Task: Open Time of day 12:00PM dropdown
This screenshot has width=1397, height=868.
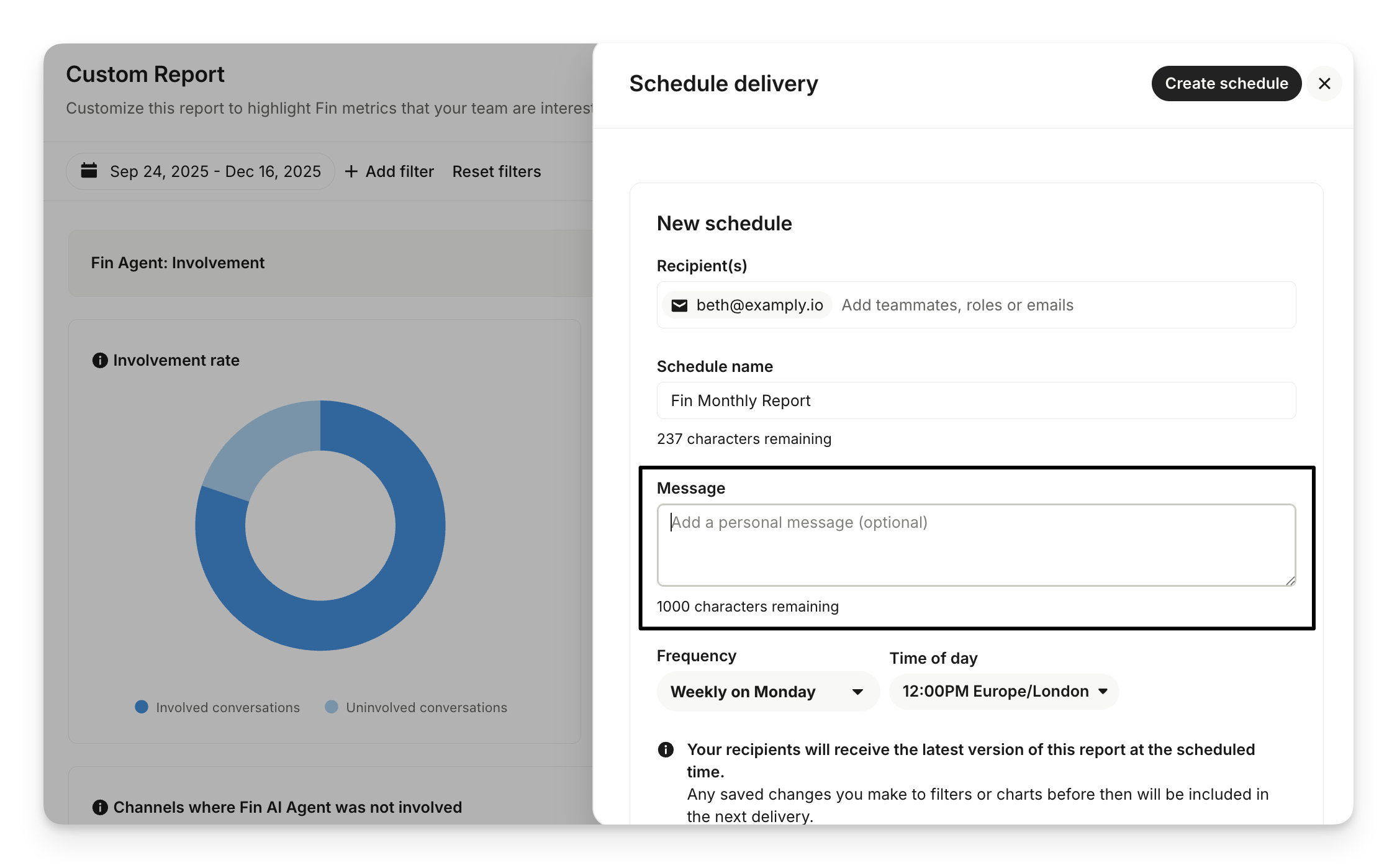Action: [1003, 692]
